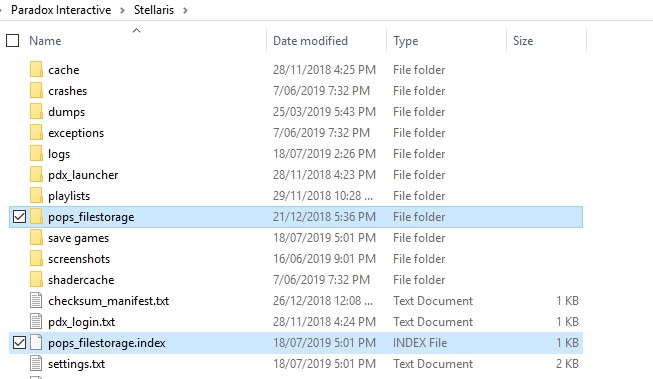This screenshot has height=379, width=653.
Task: Select the cache folder icon
Action: (x=36, y=70)
